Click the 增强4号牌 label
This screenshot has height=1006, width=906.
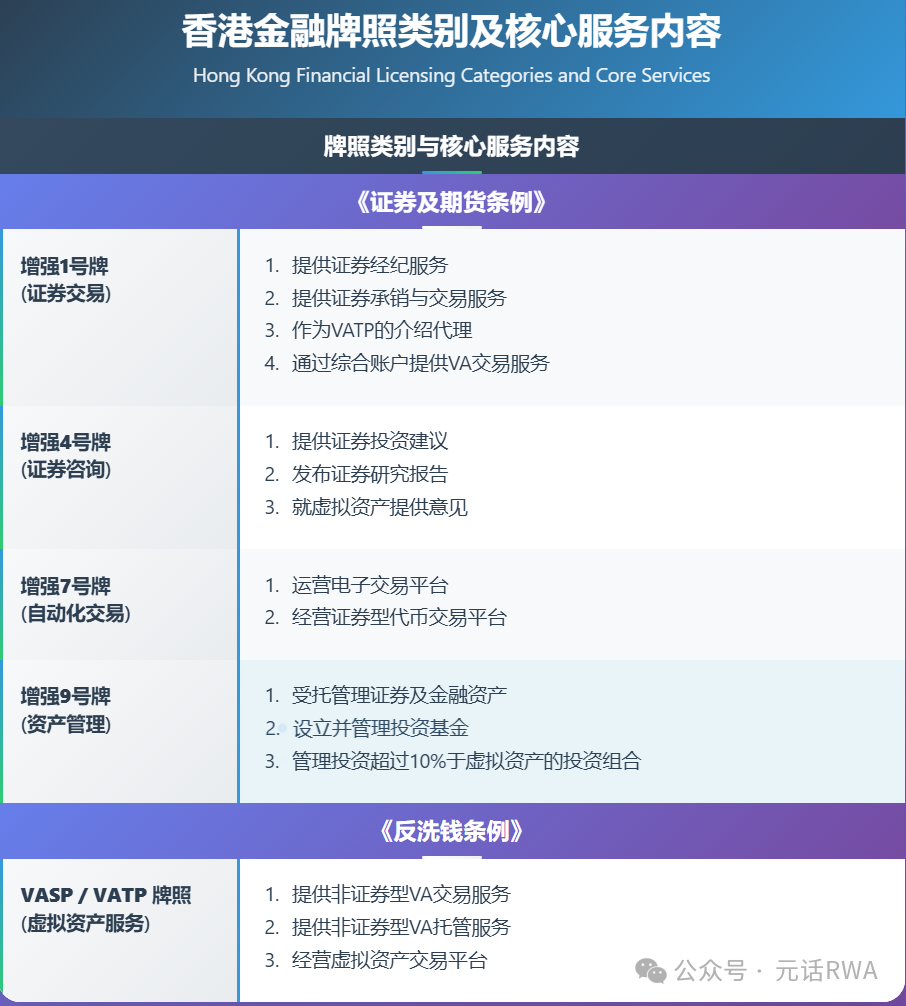65,441
